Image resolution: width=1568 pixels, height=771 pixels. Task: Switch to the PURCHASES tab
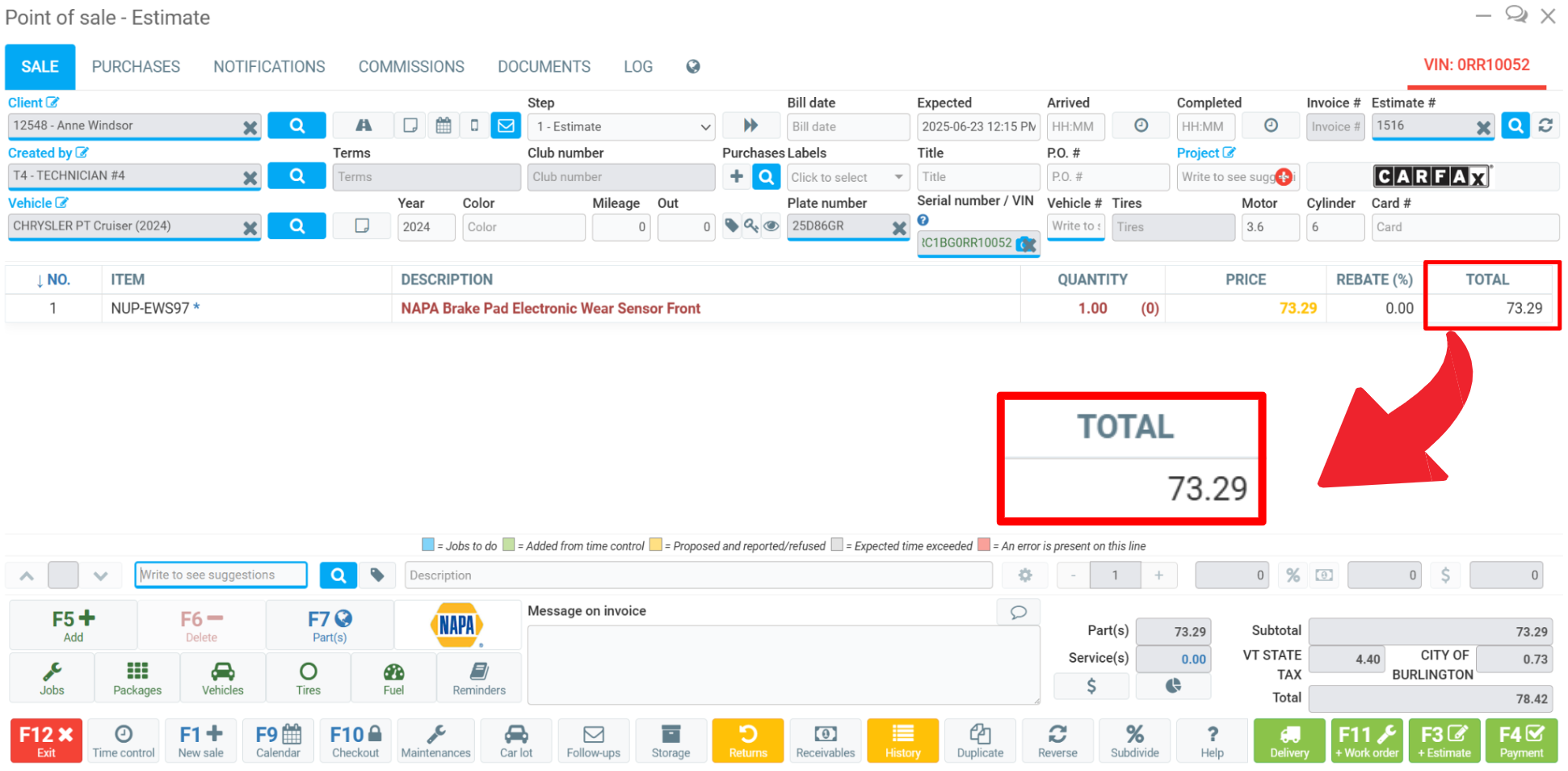tap(136, 66)
